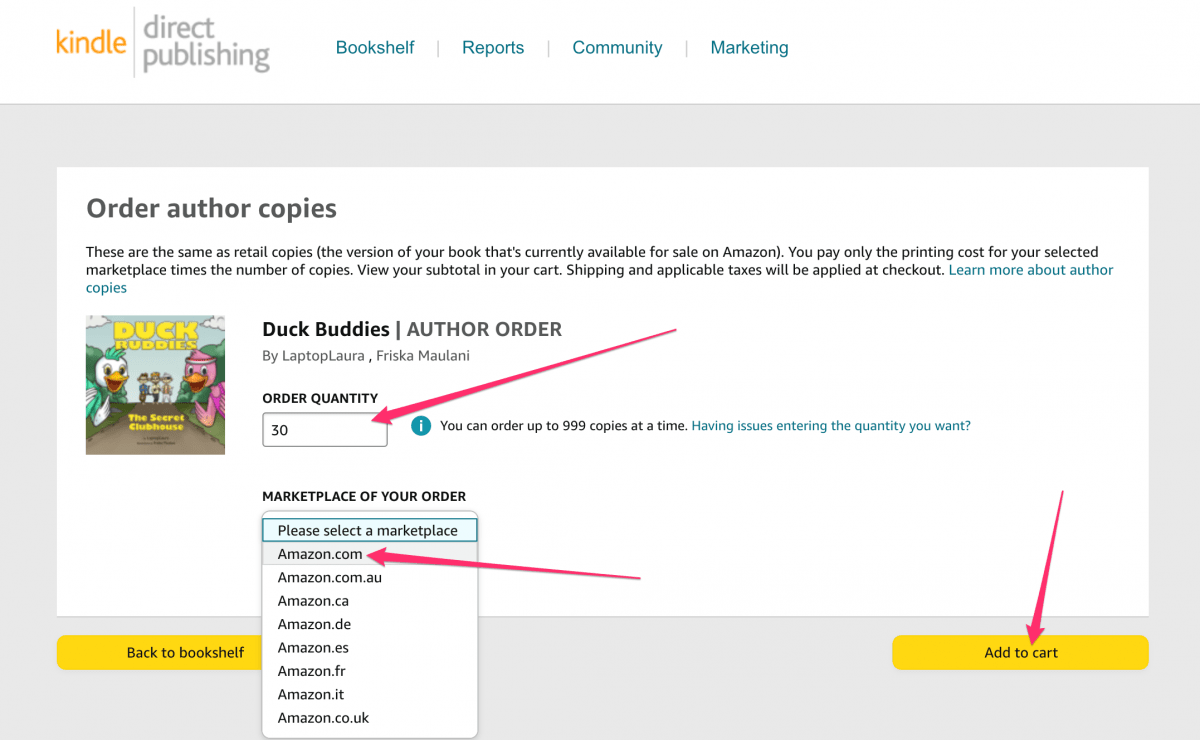Click the blue info icon beside quantity

click(421, 426)
